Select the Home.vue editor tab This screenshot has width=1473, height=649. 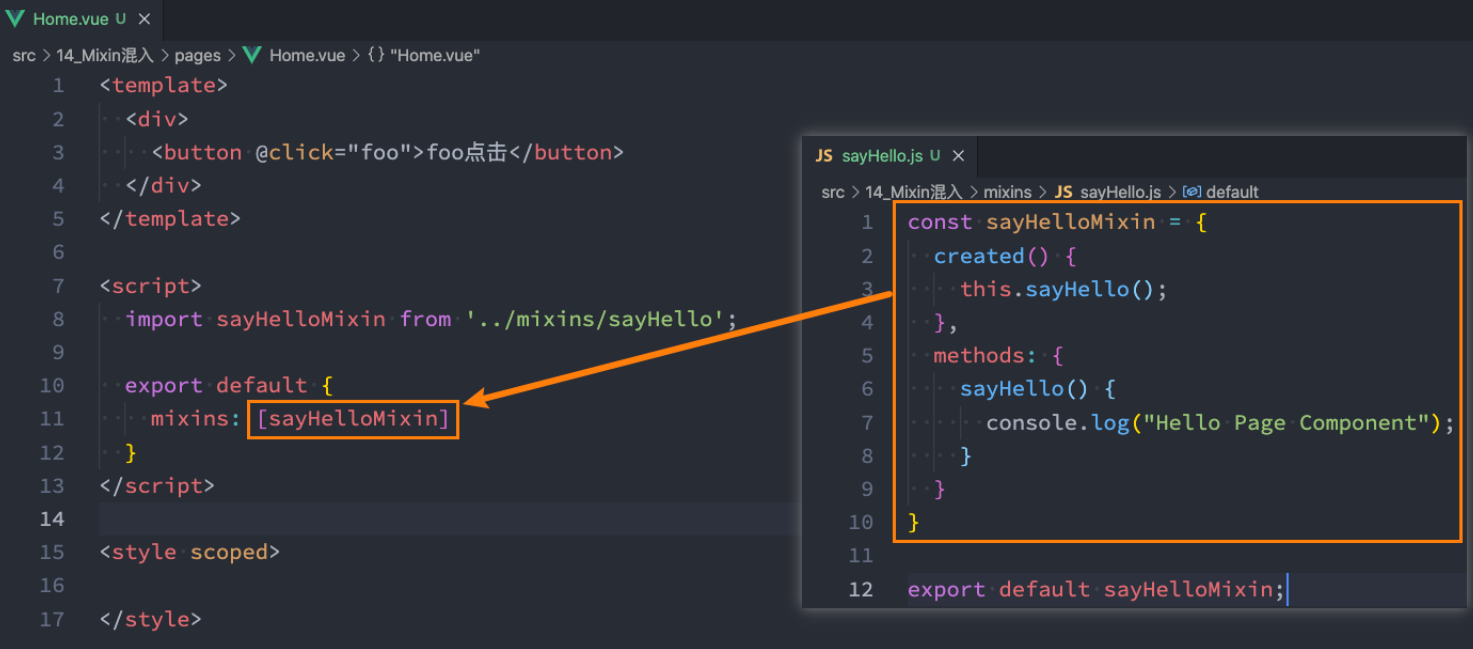pyautogui.click(x=79, y=19)
